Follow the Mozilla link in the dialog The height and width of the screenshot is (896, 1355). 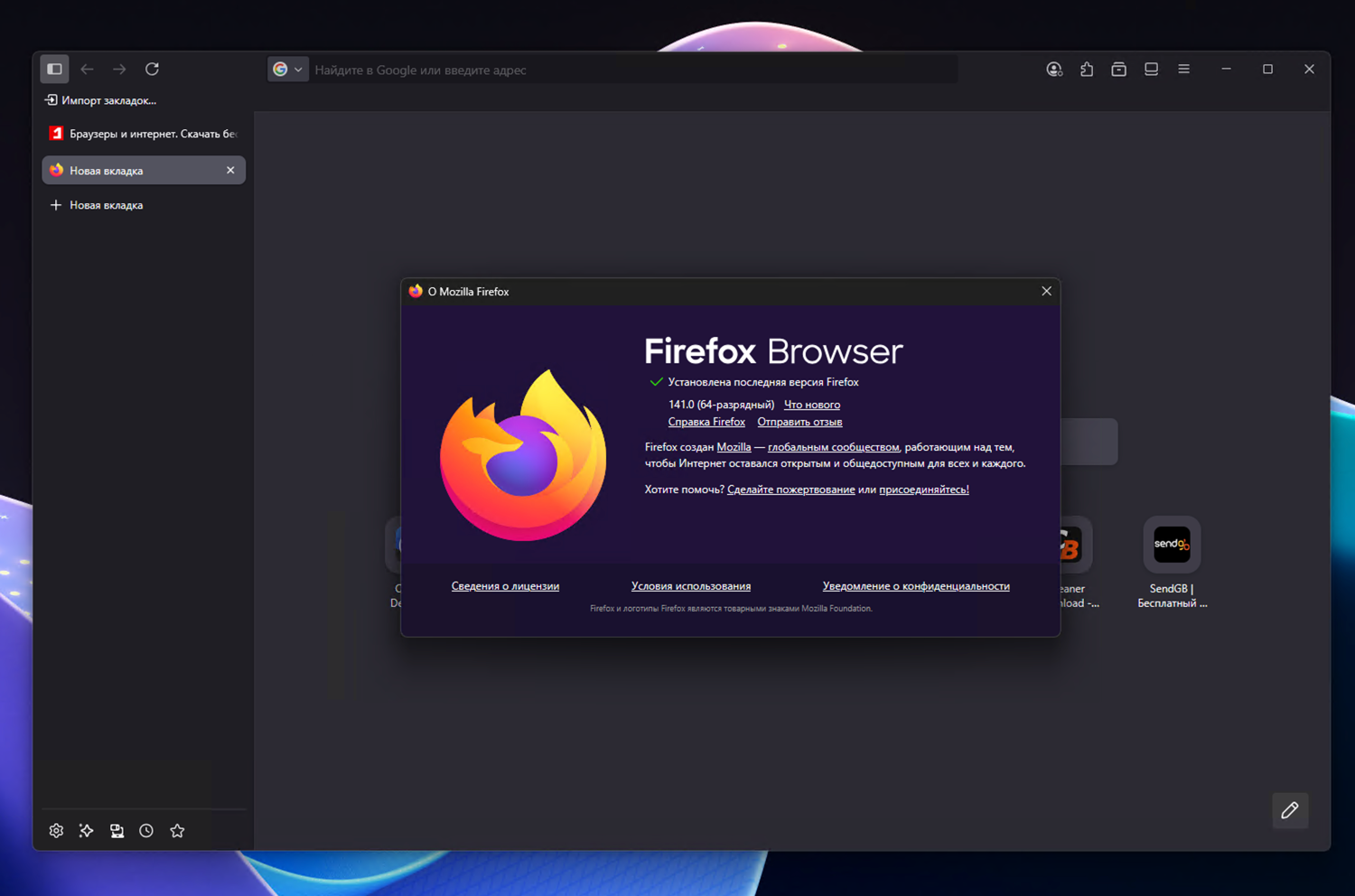click(x=734, y=447)
